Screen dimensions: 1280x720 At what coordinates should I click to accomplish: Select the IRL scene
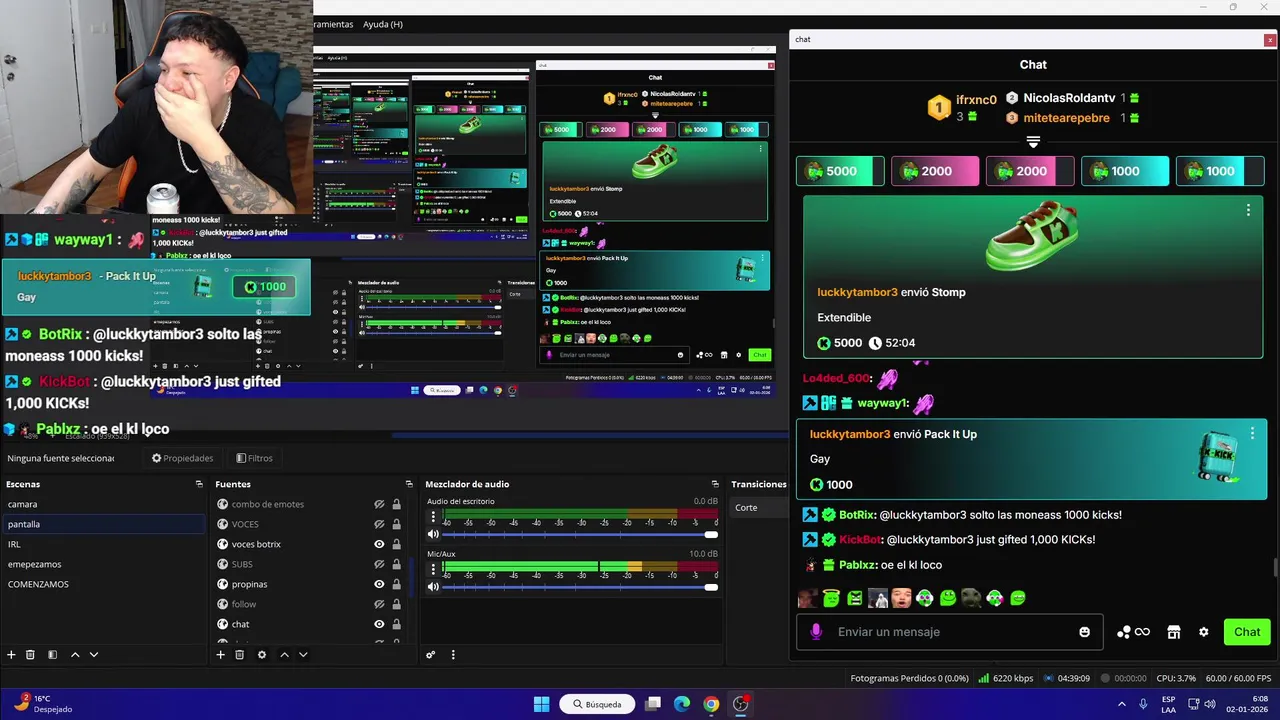click(x=103, y=544)
